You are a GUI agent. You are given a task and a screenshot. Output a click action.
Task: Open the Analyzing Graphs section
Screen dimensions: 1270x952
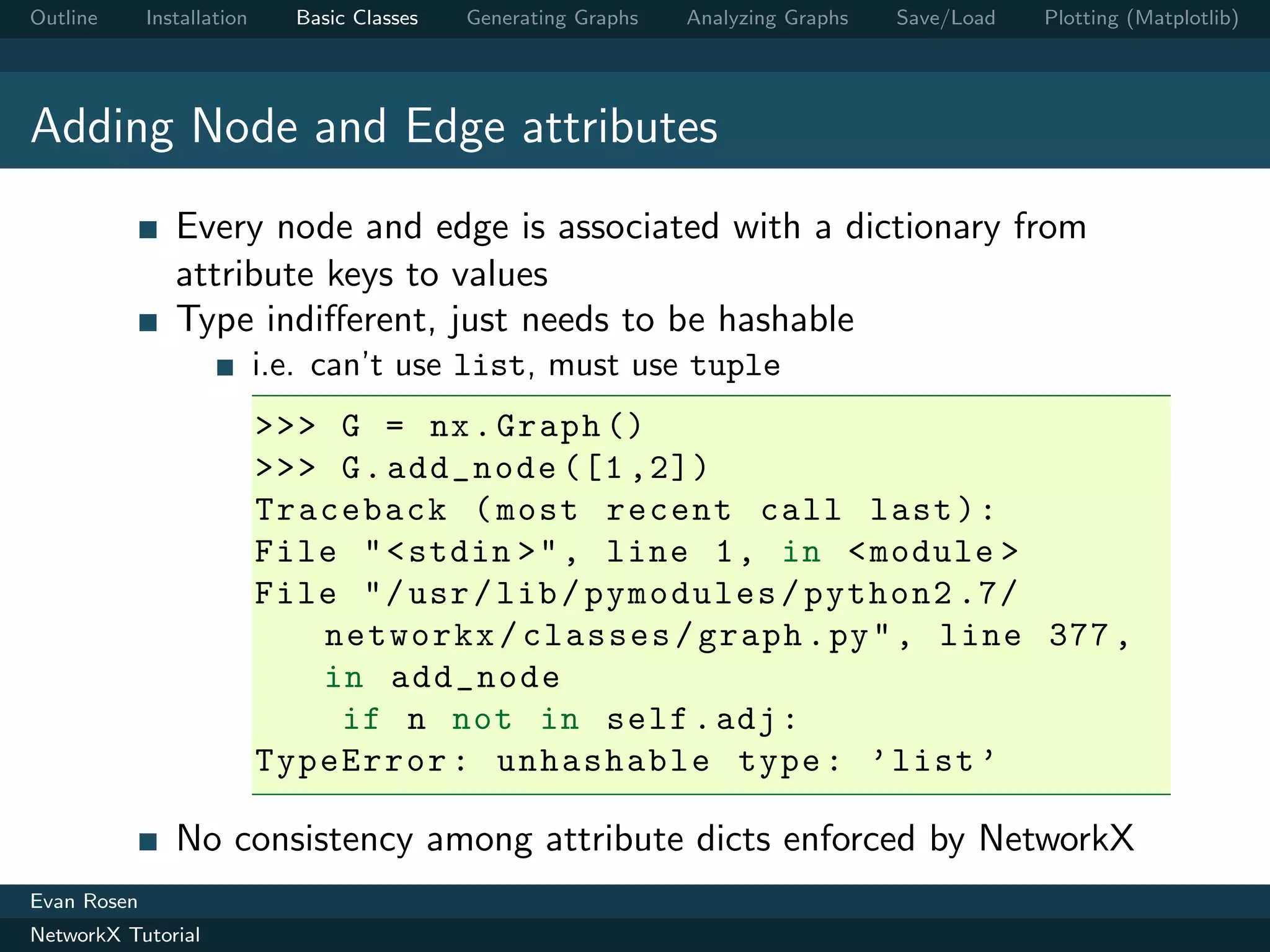[x=768, y=19]
